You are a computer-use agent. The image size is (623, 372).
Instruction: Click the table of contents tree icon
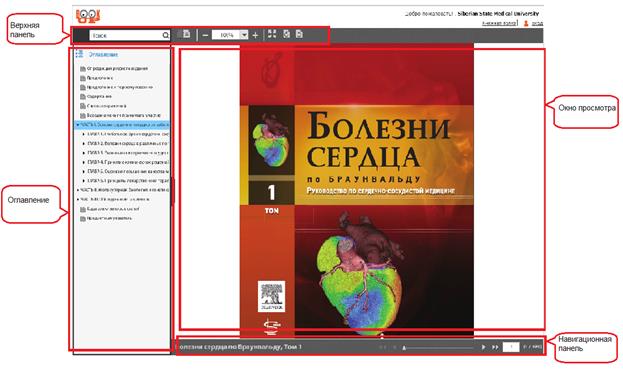point(79,54)
